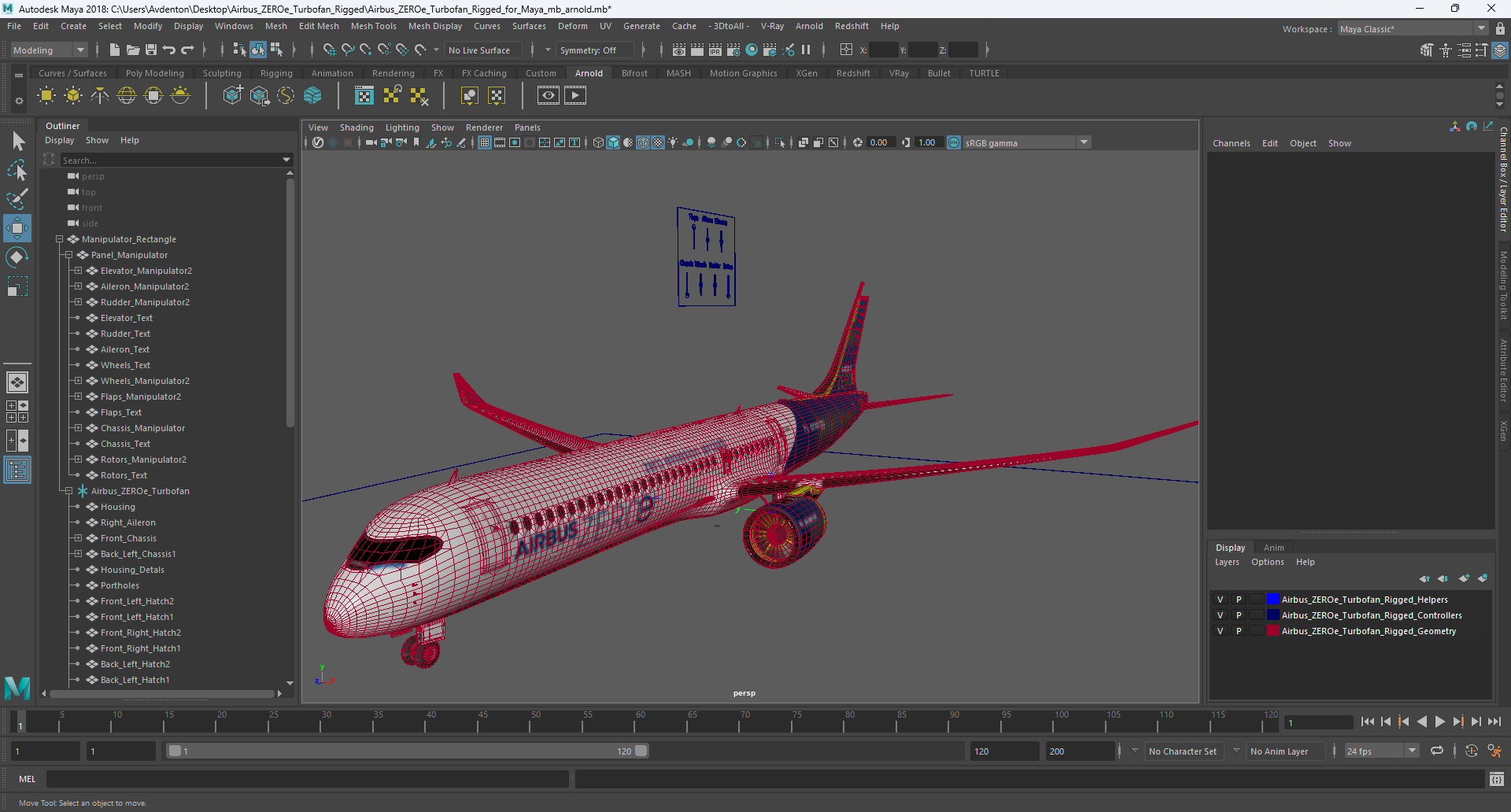Collapse the Panel_Manipulator node
Viewport: 1511px width, 812px height.
tap(68, 255)
